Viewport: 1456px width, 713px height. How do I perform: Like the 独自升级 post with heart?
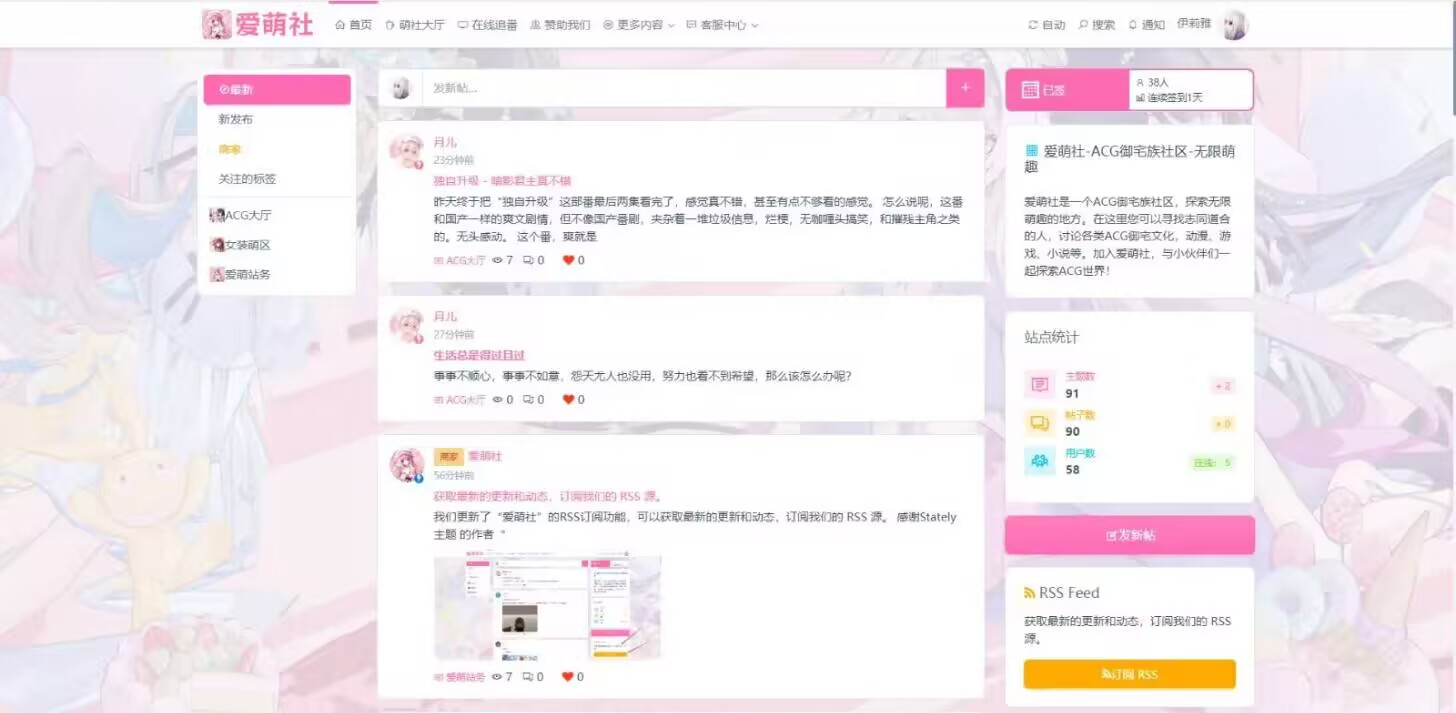(568, 260)
